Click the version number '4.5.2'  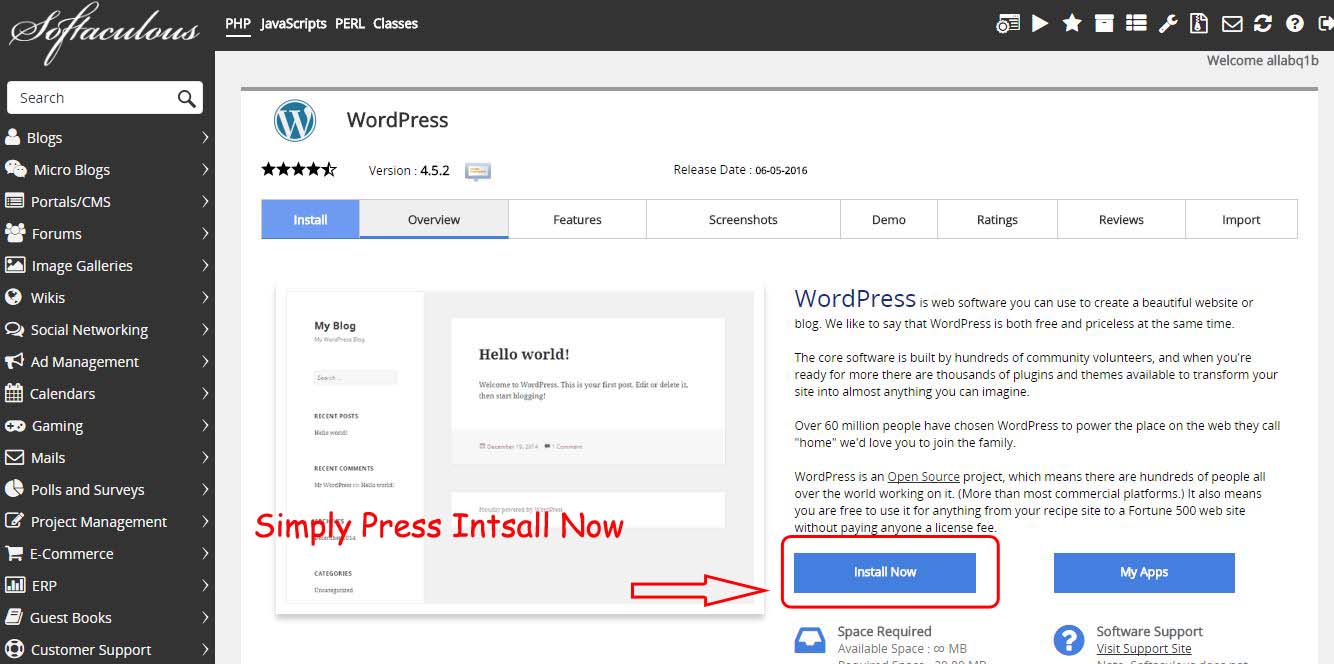coord(435,170)
